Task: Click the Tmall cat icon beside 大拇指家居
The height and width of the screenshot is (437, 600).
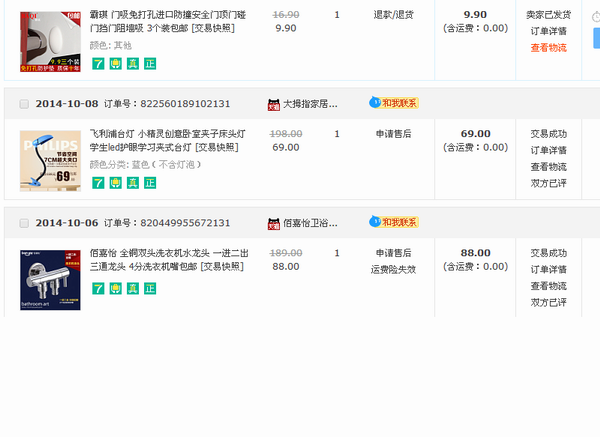Action: [x=273, y=103]
